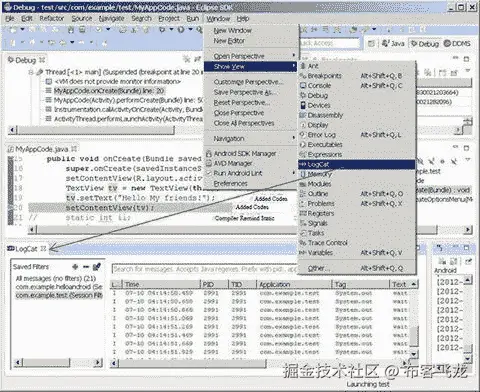Click the left scroll arrow of the Saved Filters list
The image size is (480, 392).
click(18, 362)
